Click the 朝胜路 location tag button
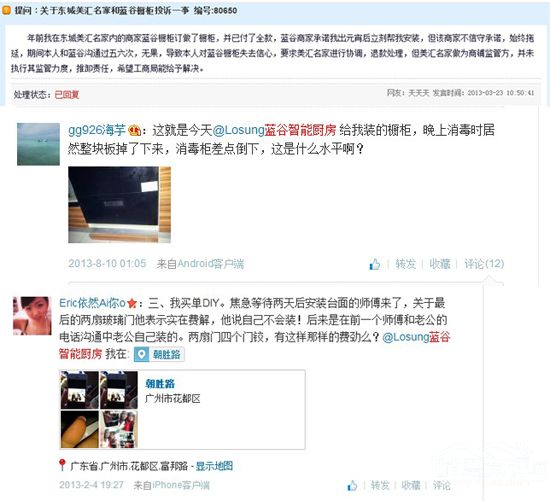550x501 pixels. tap(159, 354)
